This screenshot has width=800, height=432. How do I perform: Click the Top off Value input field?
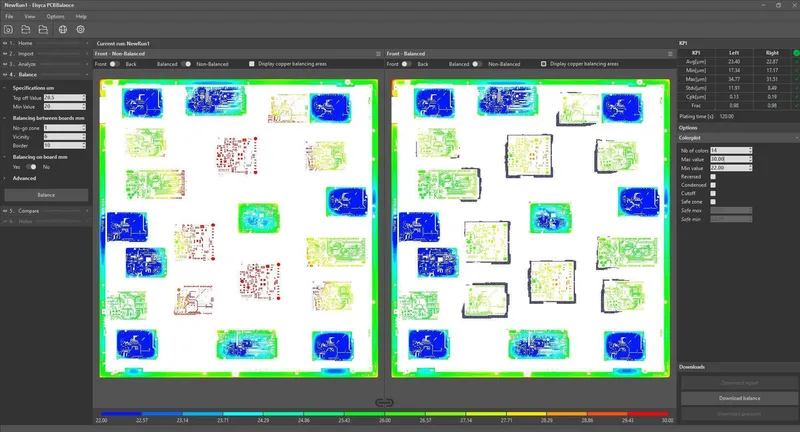64,97
